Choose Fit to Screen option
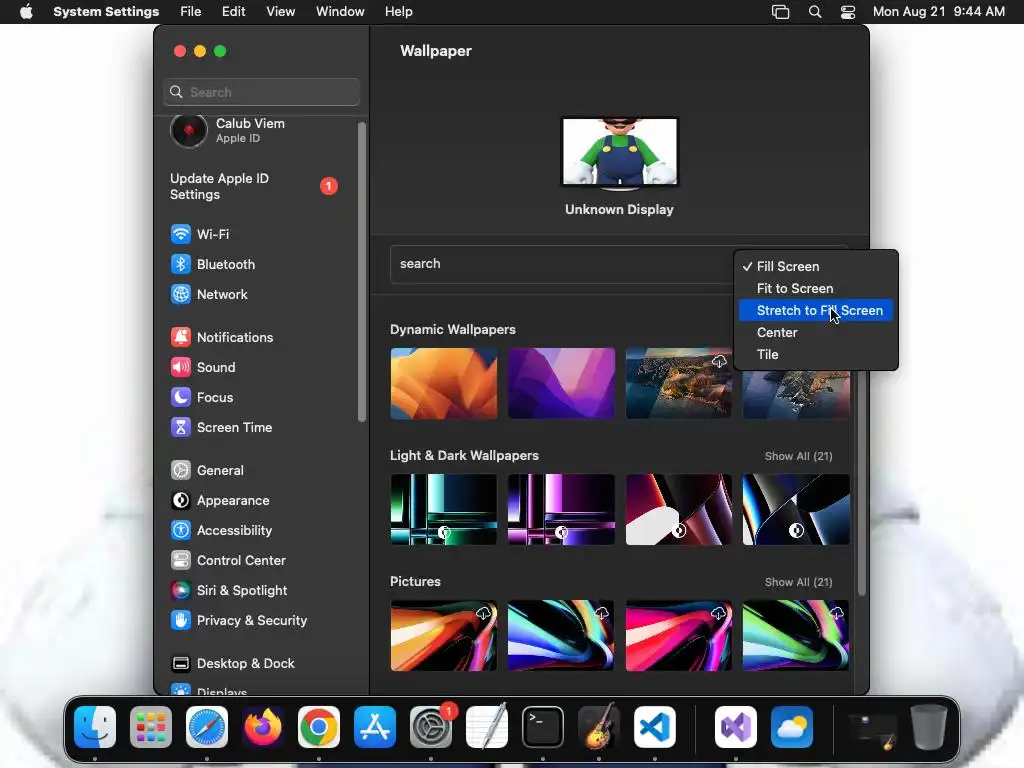The height and width of the screenshot is (768, 1024). [x=816, y=288]
